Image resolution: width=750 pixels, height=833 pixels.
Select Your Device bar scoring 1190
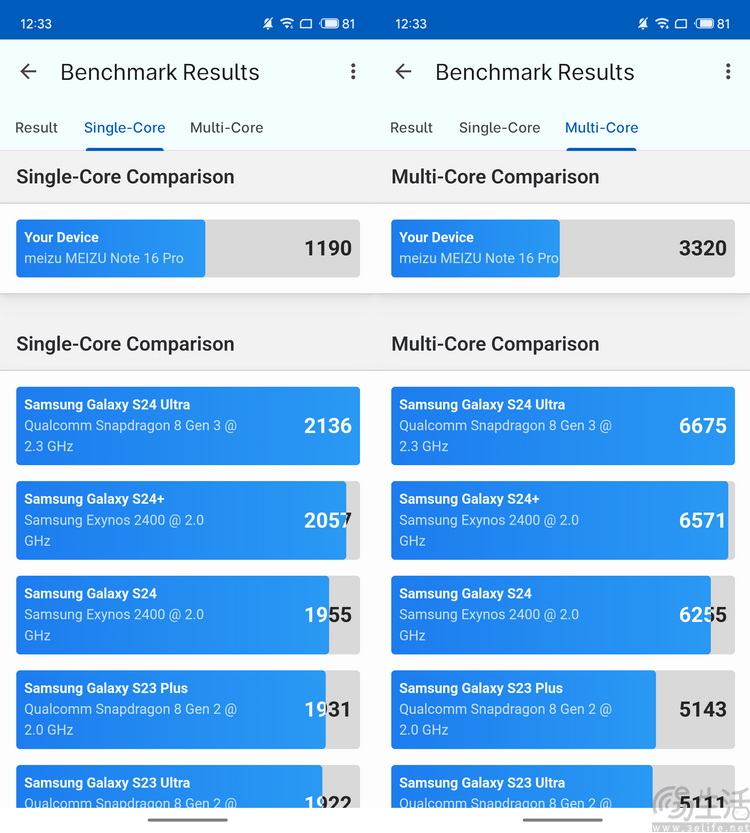(x=188, y=248)
